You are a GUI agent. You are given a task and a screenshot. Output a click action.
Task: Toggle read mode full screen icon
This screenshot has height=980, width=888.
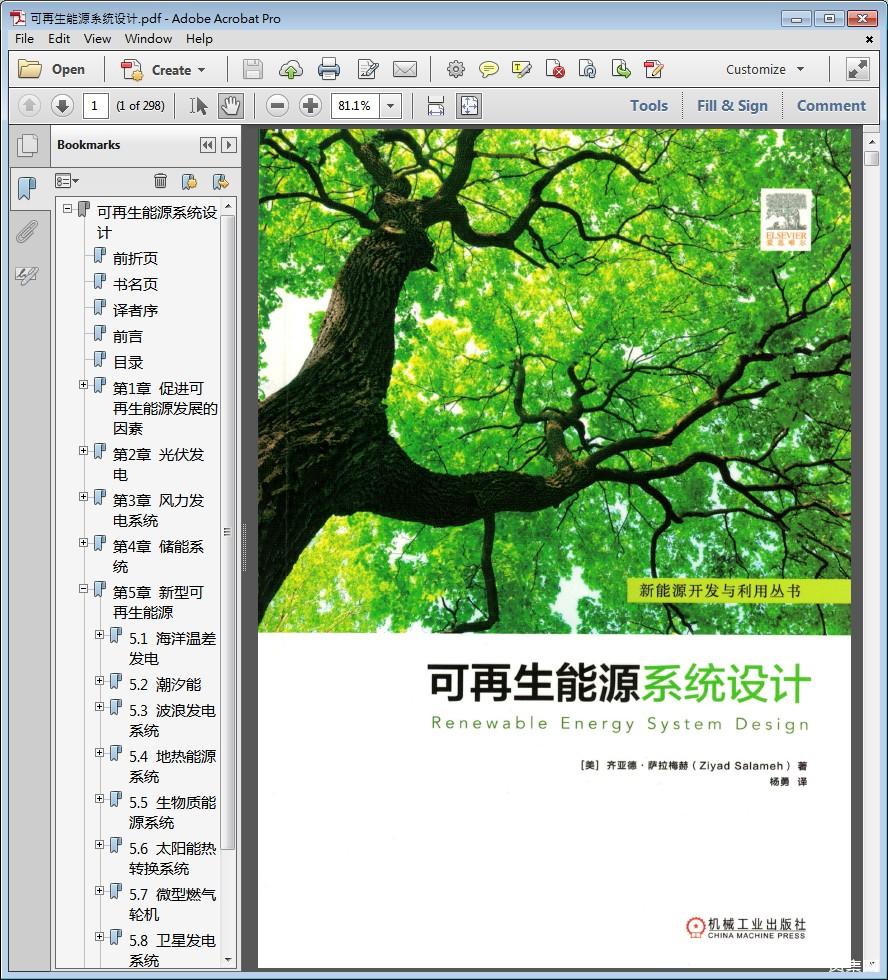(858, 69)
